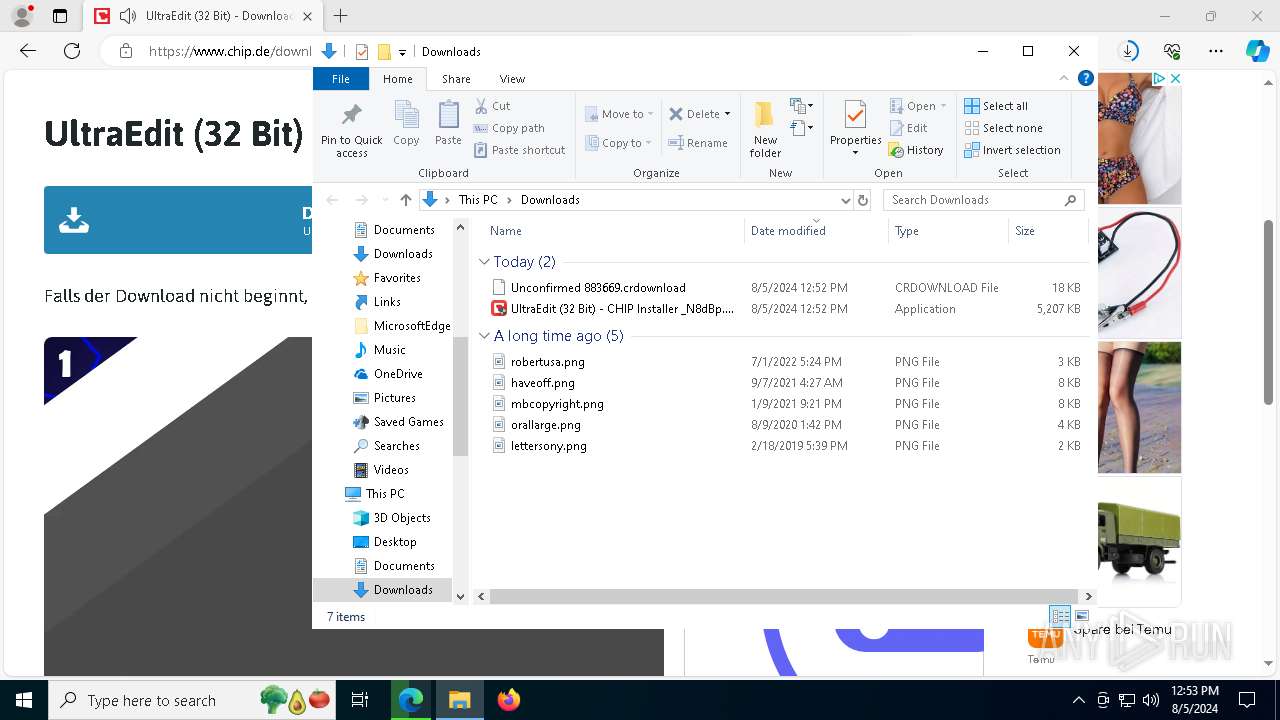Click the Search Downloads field
Image resolution: width=1280 pixels, height=720 pixels.
[x=984, y=200]
